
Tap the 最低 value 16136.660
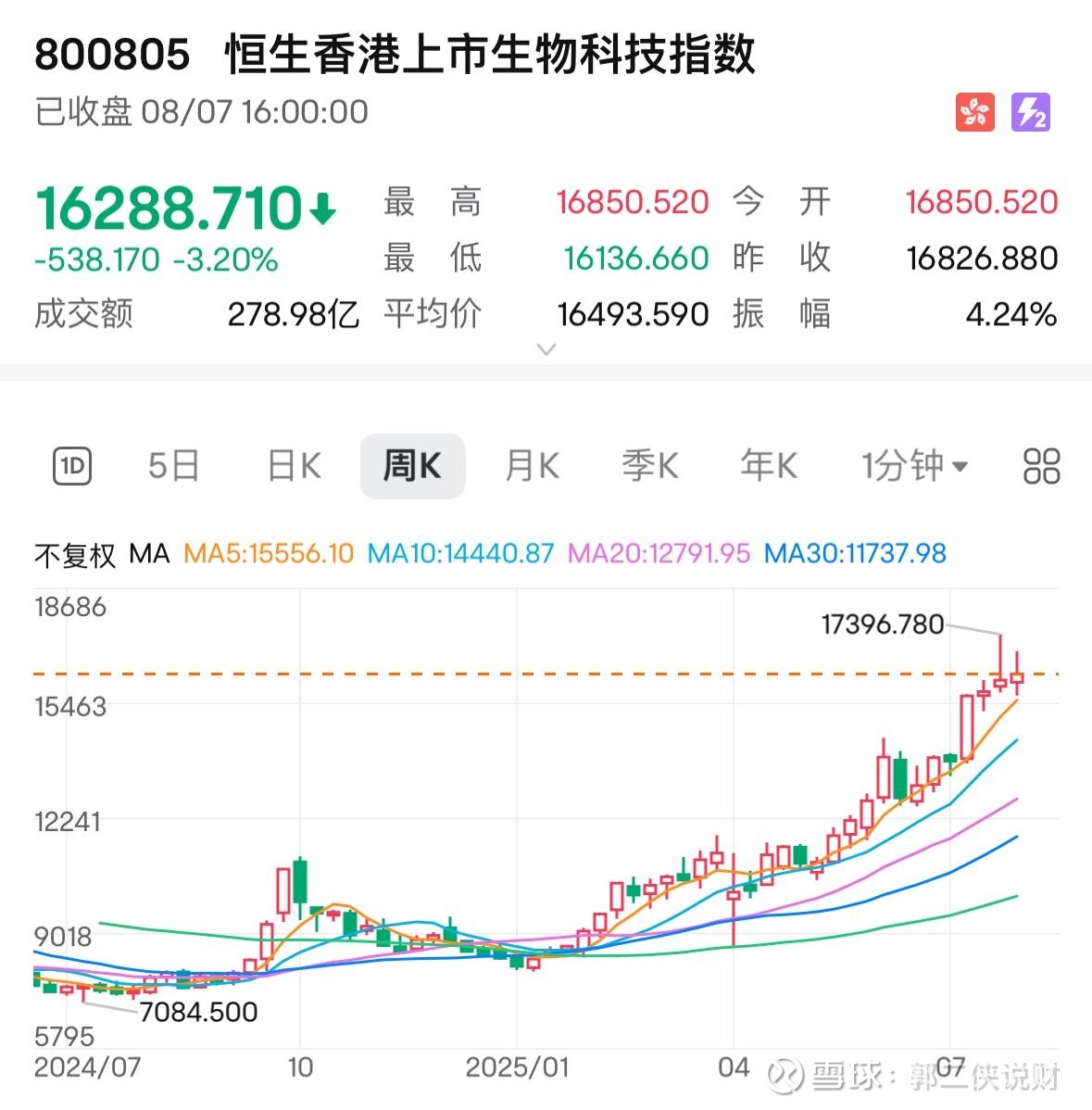(x=636, y=259)
